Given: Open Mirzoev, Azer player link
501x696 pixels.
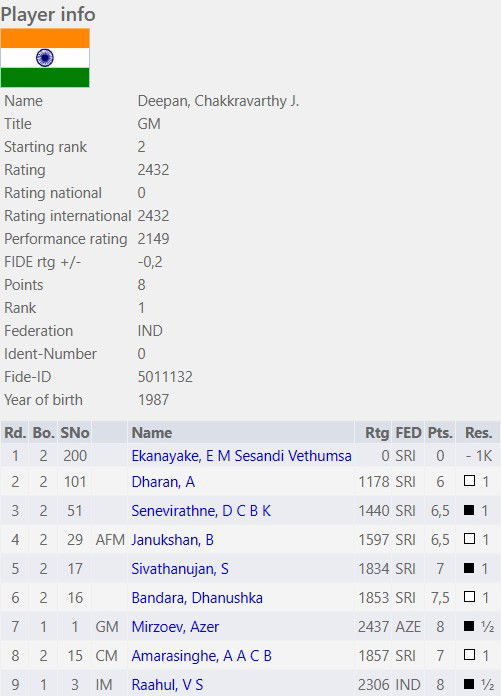Looking at the screenshot, I should [x=175, y=627].
